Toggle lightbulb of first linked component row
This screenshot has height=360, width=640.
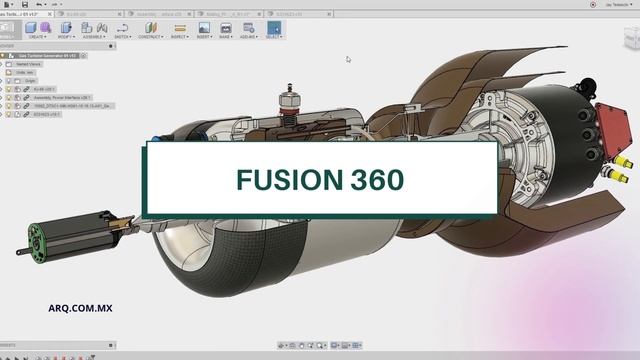point(9,89)
